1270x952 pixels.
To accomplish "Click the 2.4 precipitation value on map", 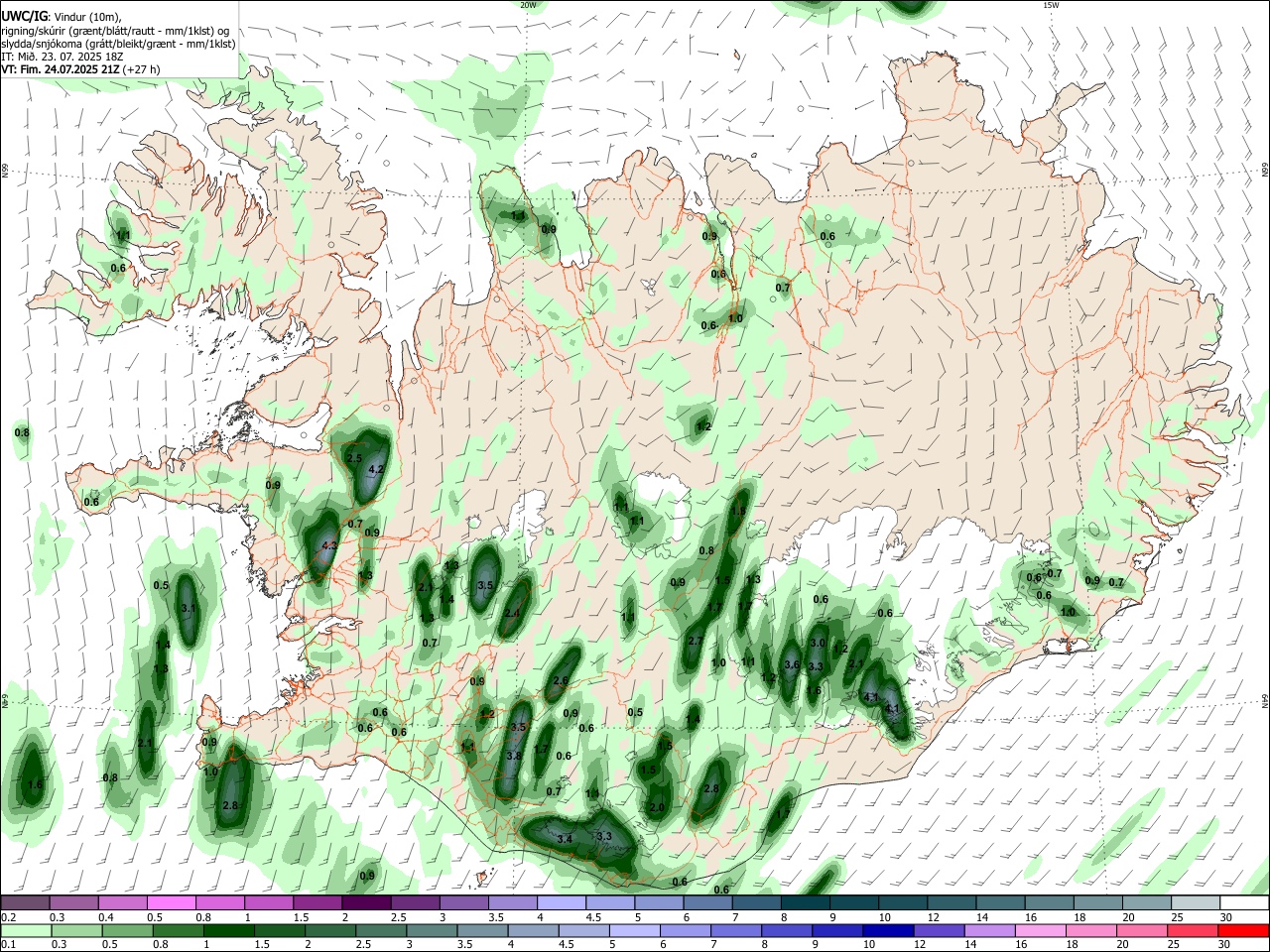I will coord(512,614).
